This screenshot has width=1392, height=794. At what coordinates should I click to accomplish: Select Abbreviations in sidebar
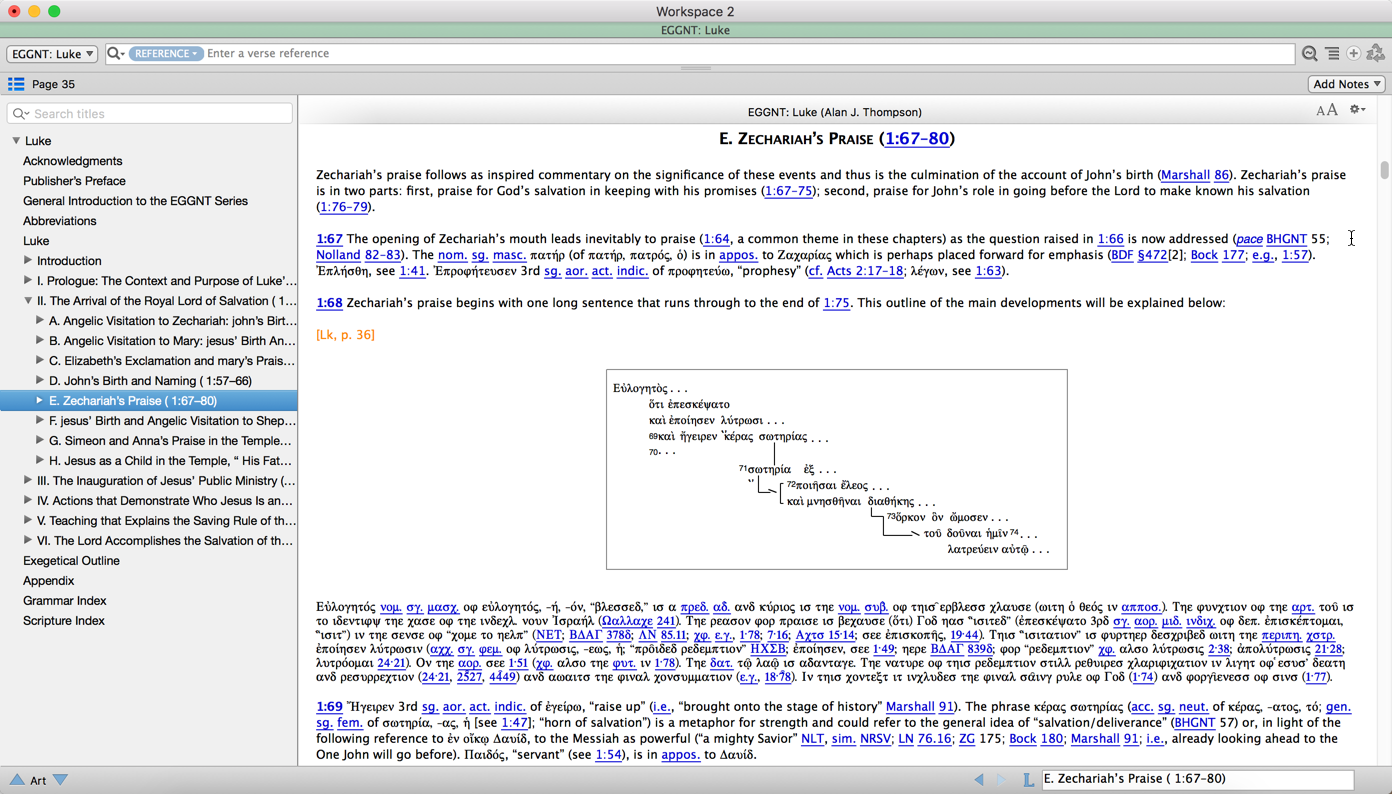coord(60,221)
